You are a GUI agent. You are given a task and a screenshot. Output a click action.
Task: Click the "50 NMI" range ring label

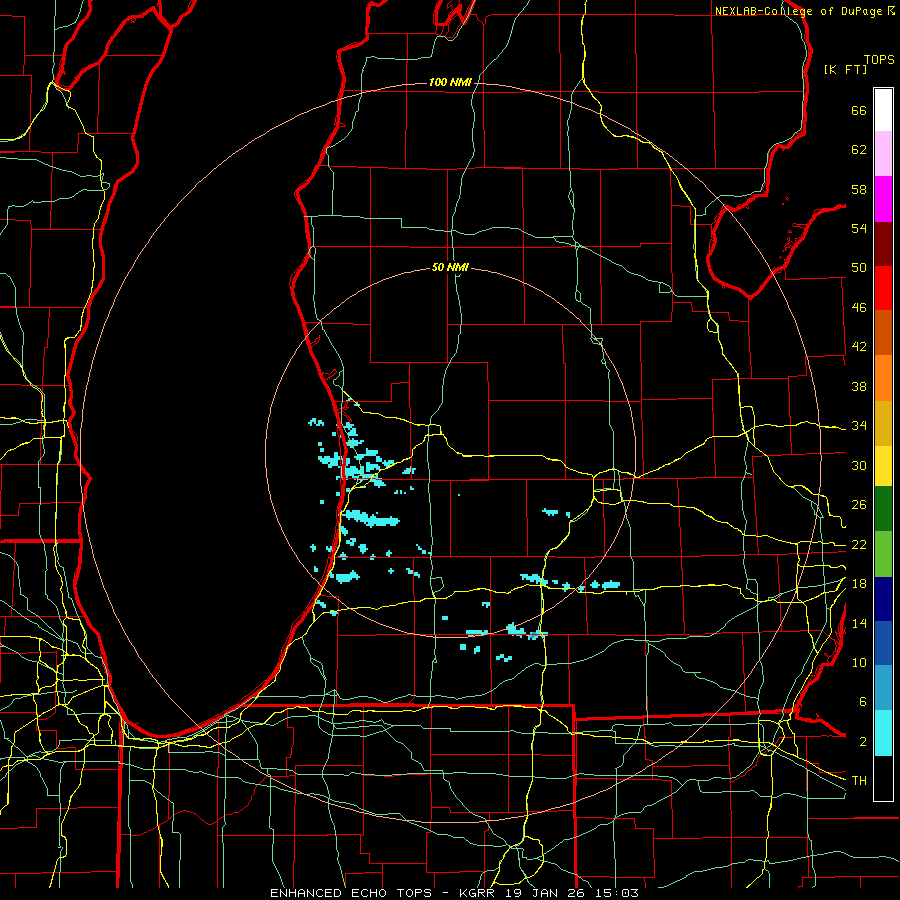[x=450, y=267]
